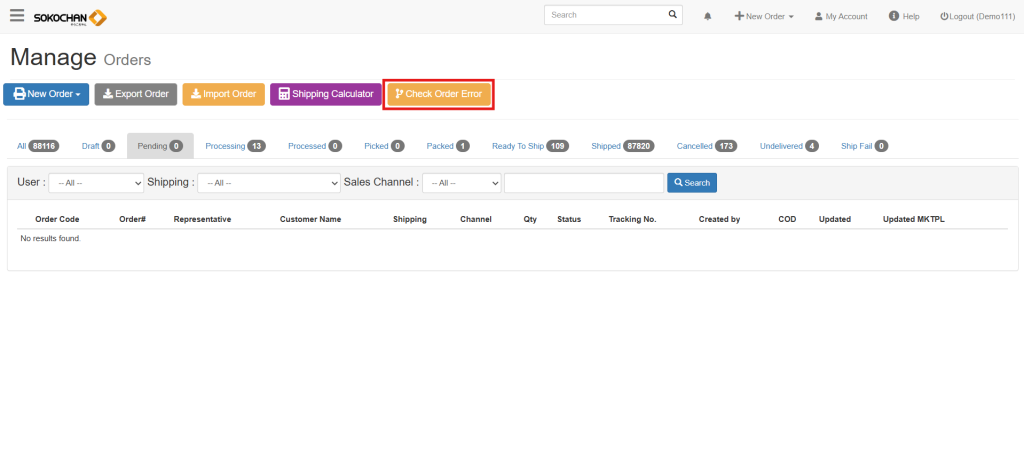Open the Shipping Calculator
Screen dimensions: 1024x462
click(326, 94)
